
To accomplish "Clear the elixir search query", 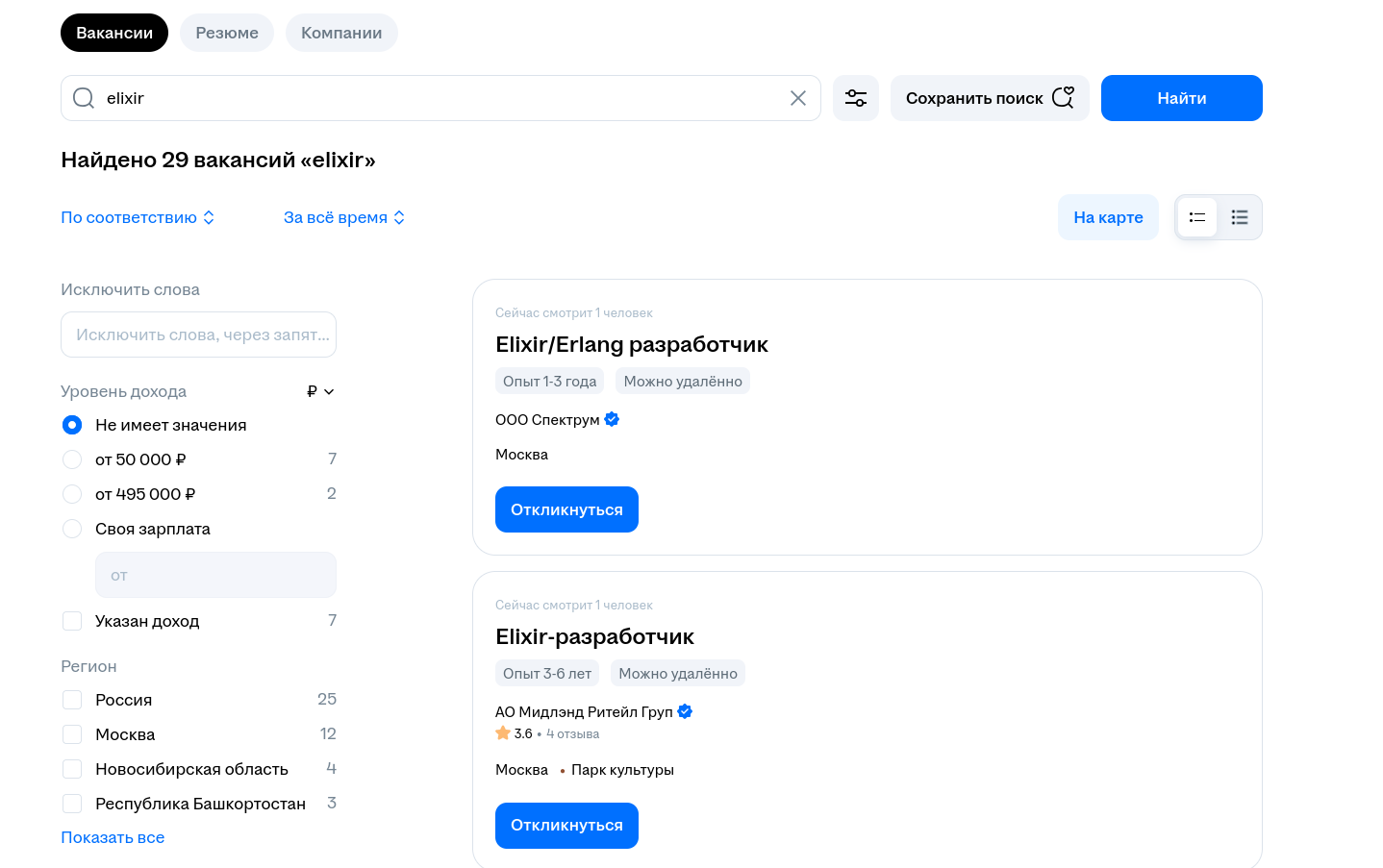I will 797,98.
